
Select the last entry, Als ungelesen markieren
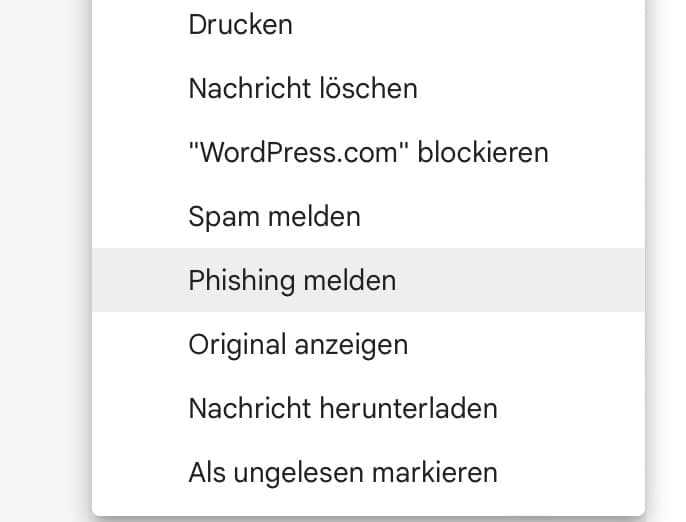342,472
